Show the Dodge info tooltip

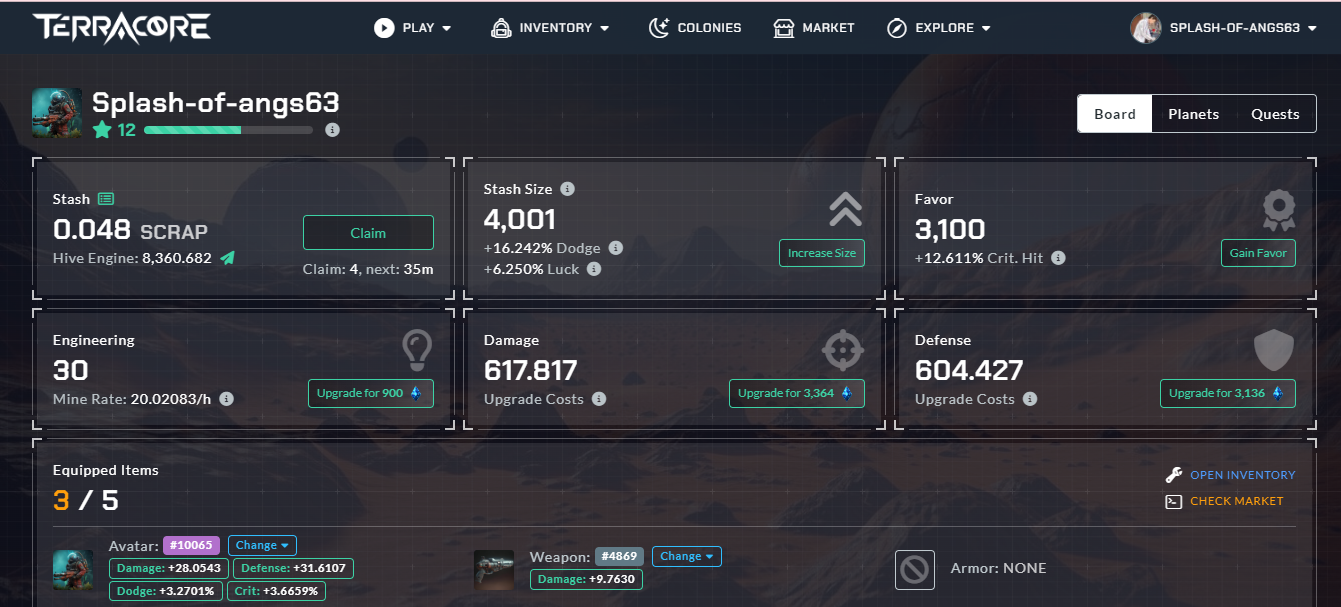pos(616,248)
